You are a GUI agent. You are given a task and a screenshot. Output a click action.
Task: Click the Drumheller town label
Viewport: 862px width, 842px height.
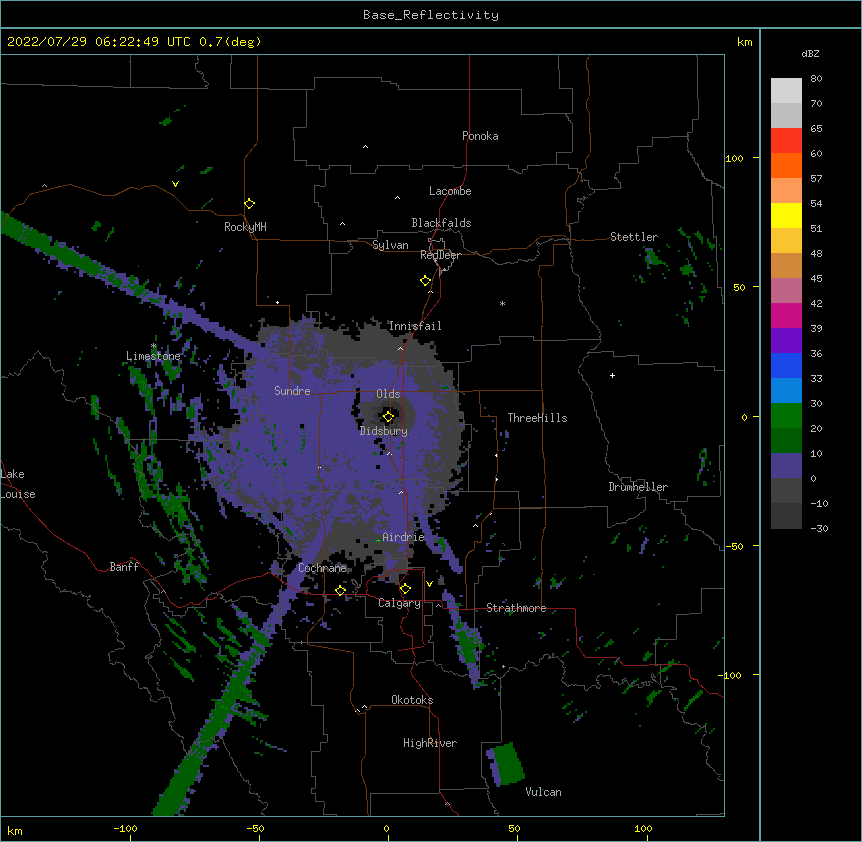[x=638, y=487]
